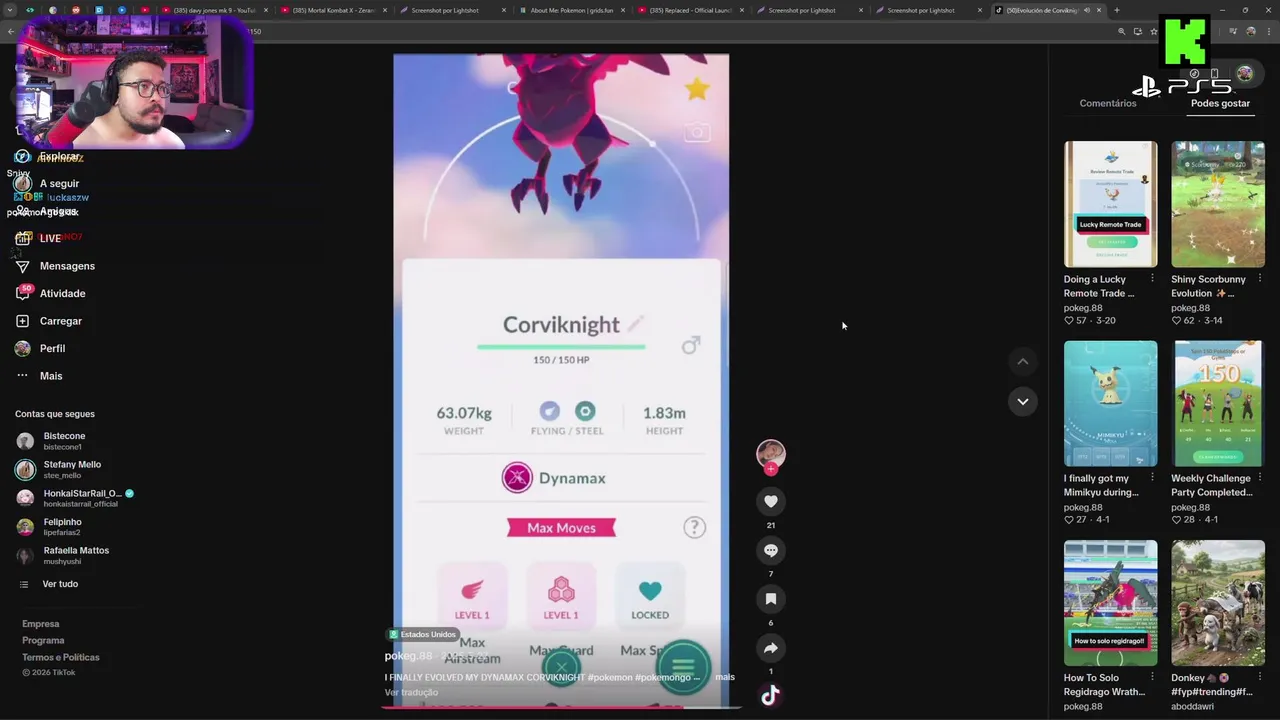Open options for Shiny Scorbunny Evolution
This screenshot has width=1280, height=720.
coord(1259,279)
